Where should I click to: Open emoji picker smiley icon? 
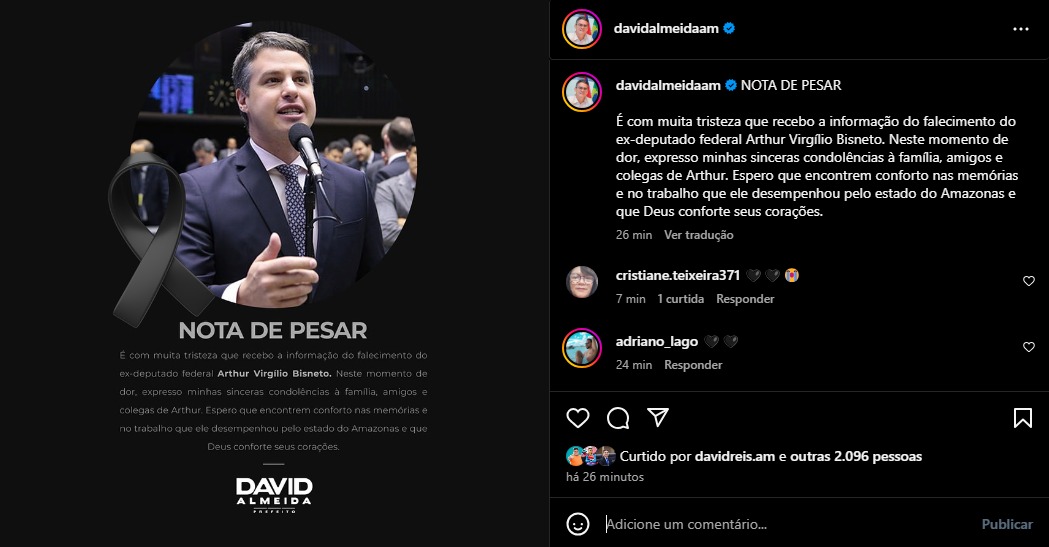click(578, 524)
